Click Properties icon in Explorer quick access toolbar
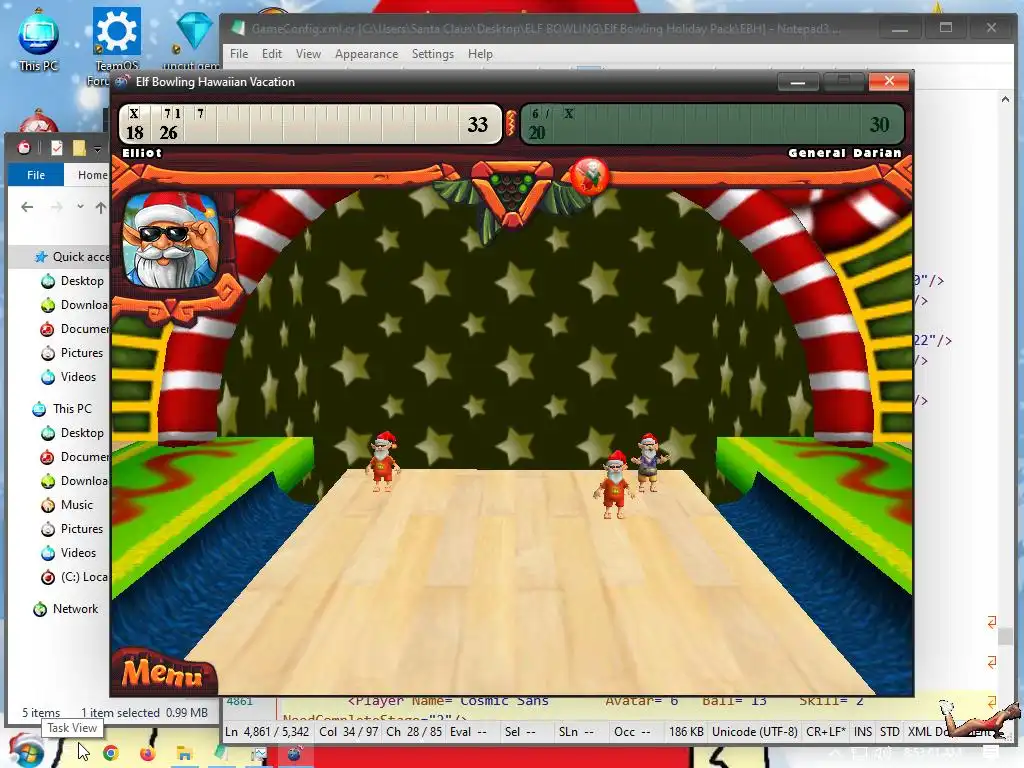Image resolution: width=1024 pixels, height=768 pixels. [x=57, y=148]
